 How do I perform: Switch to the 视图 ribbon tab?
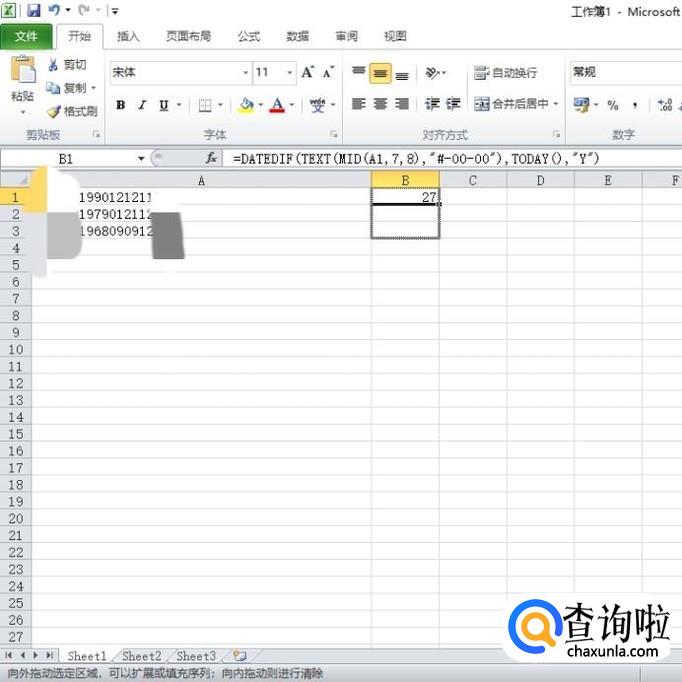tap(395, 36)
